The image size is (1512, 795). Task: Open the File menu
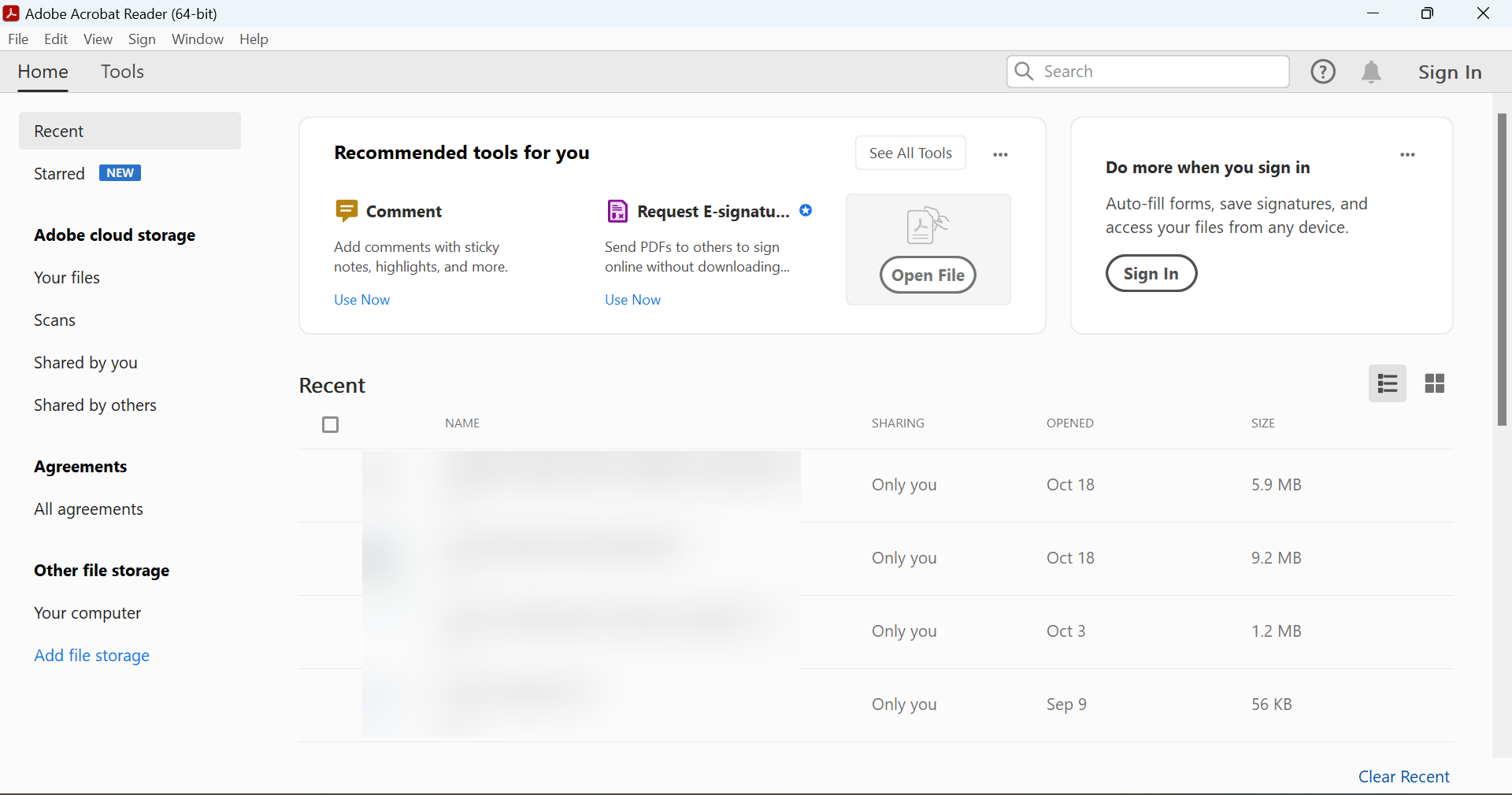pos(17,39)
